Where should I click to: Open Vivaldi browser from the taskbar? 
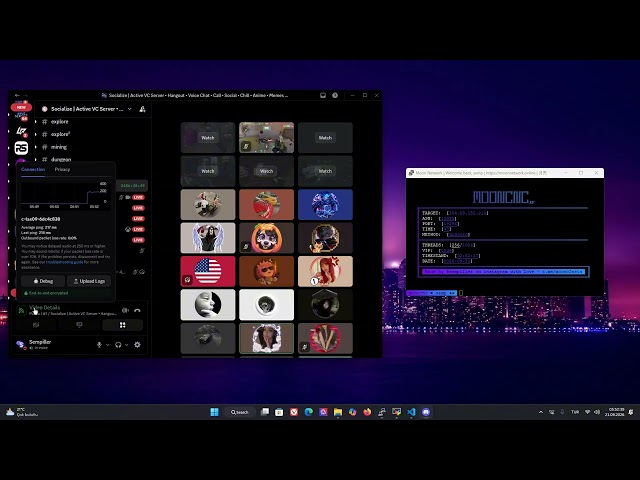[294, 412]
